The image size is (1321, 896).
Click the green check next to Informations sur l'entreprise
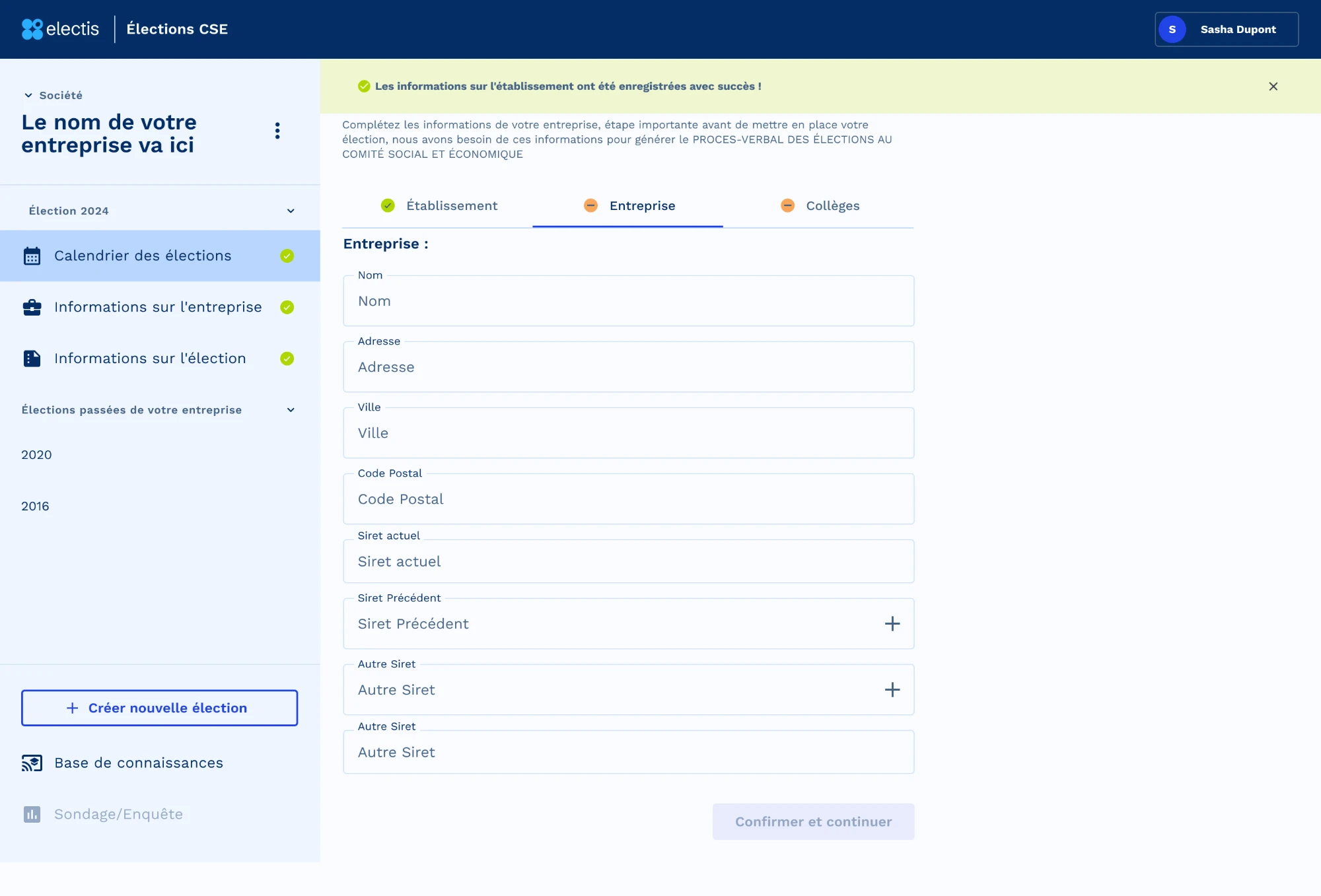coord(287,307)
